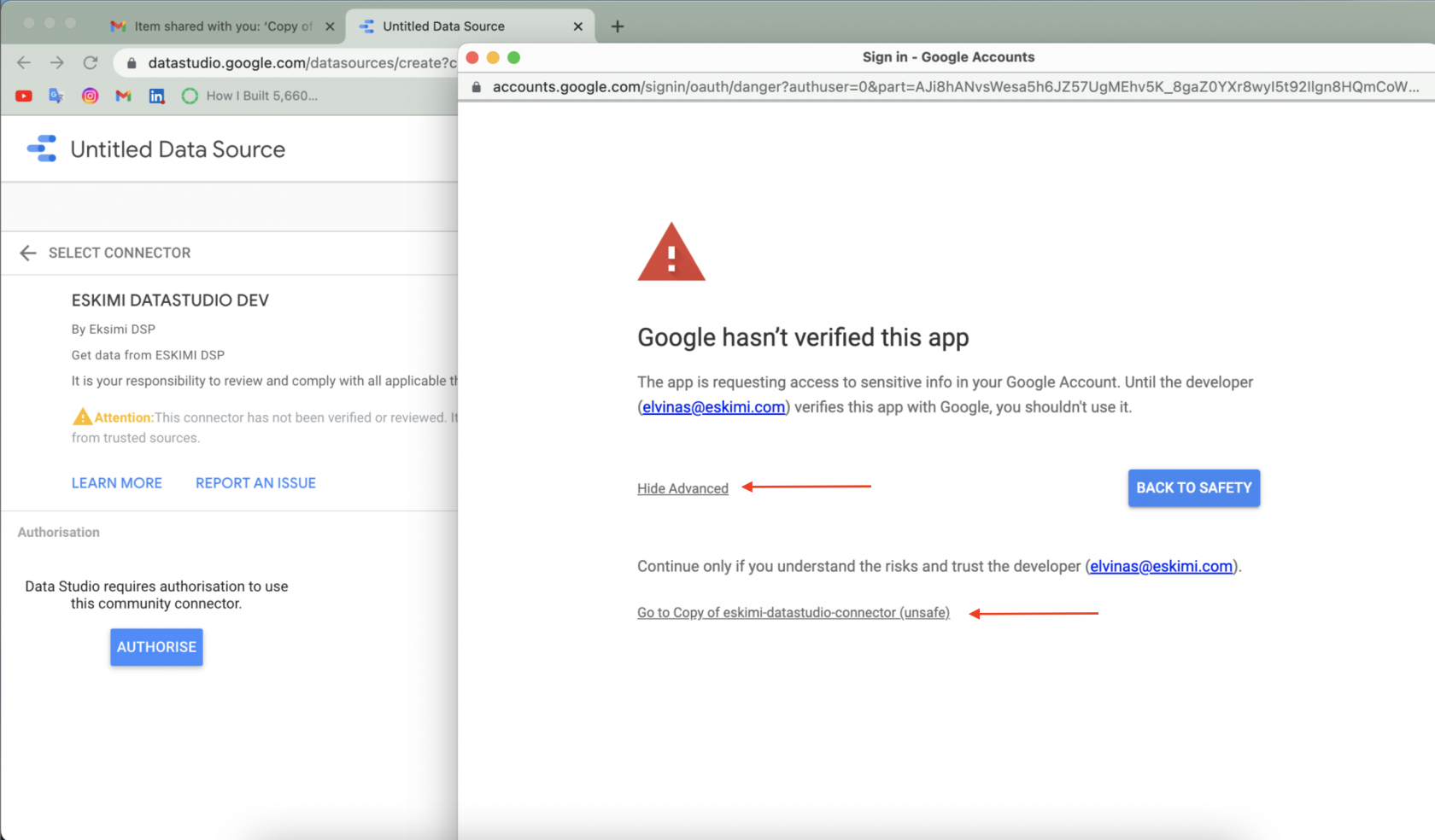
Task: Open the 'How I Built 5,660...' bookmark
Action: click(x=249, y=96)
